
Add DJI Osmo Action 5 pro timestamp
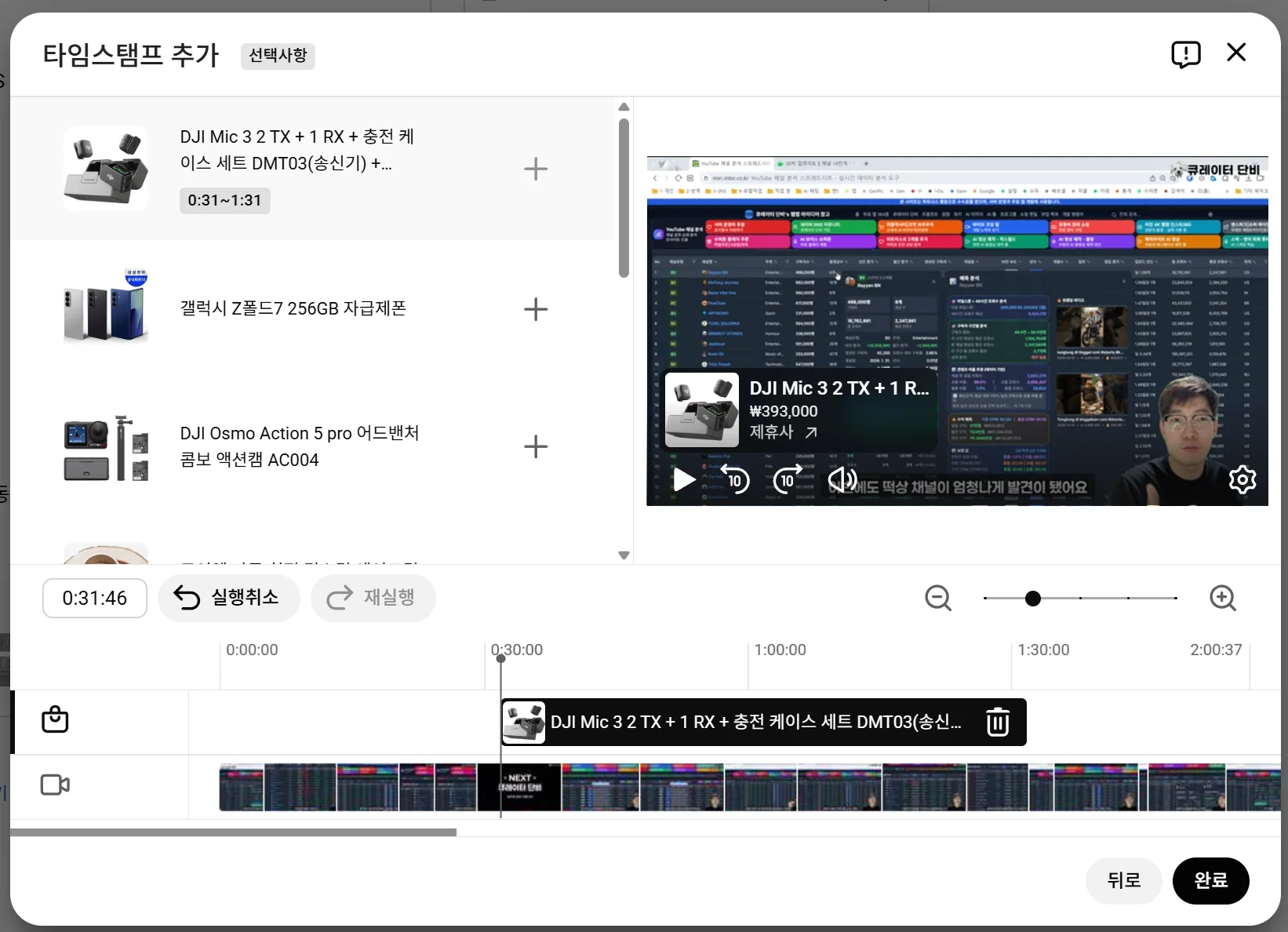click(x=536, y=447)
